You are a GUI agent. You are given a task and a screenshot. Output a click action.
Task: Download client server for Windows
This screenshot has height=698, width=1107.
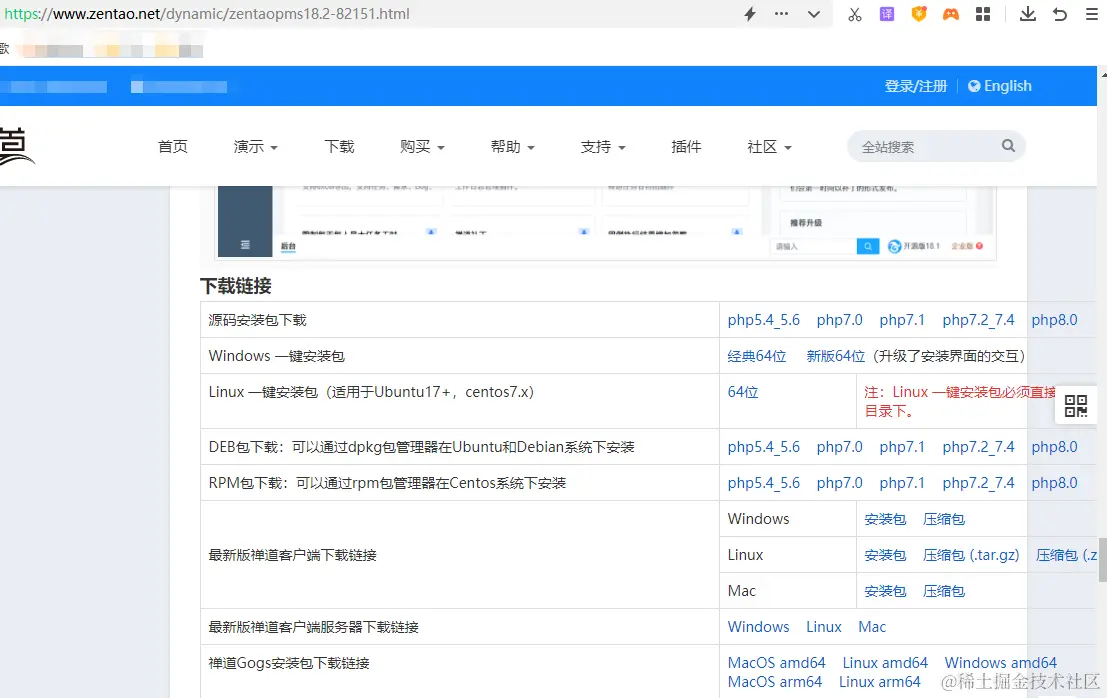click(x=758, y=627)
